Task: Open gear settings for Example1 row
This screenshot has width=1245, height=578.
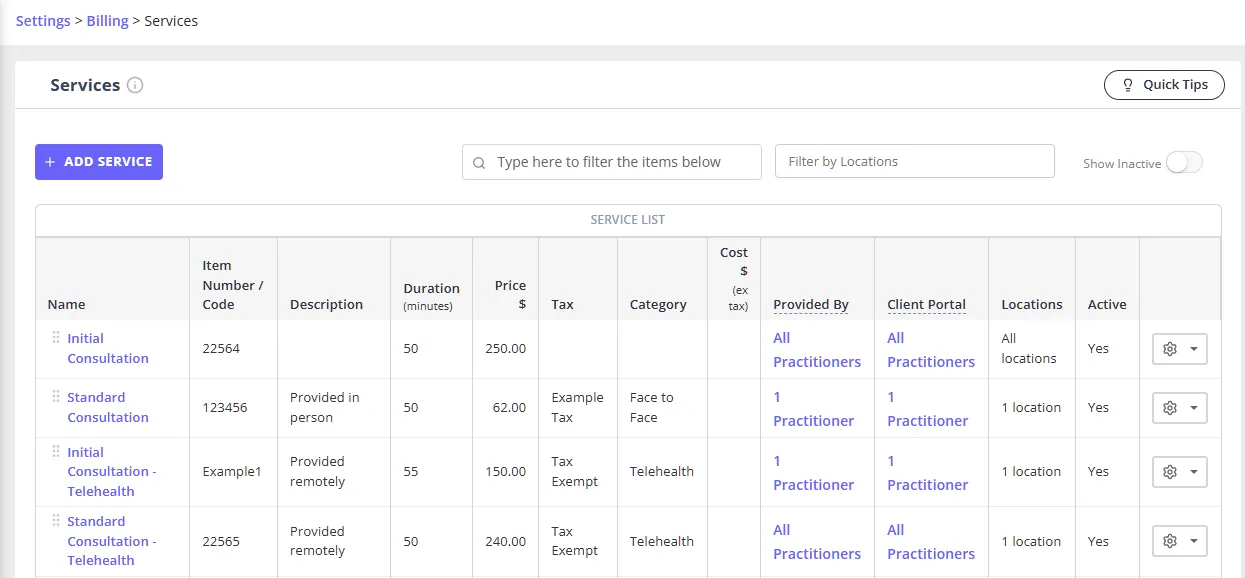Action: click(1180, 472)
